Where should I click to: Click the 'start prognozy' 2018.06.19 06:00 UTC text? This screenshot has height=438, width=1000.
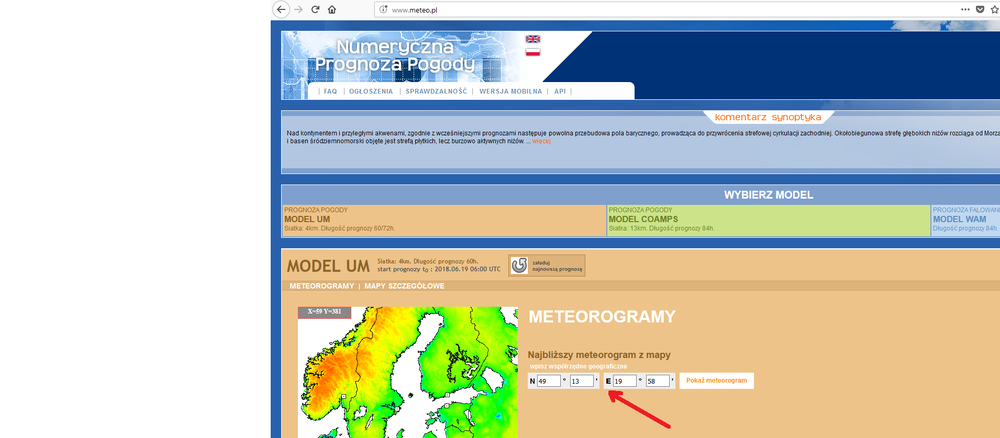pyautogui.click(x=439, y=269)
